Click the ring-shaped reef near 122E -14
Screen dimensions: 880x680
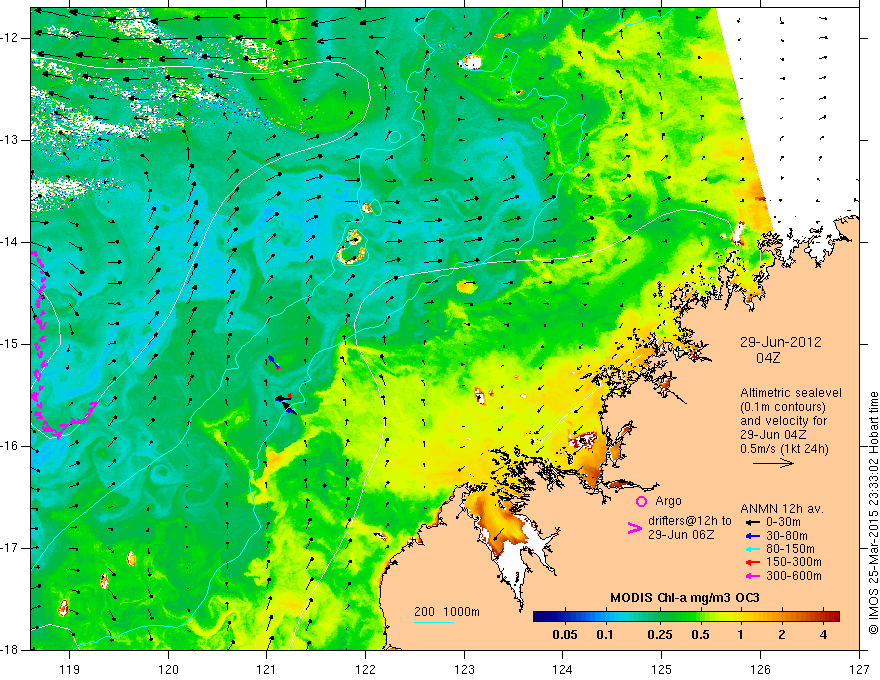(x=351, y=256)
